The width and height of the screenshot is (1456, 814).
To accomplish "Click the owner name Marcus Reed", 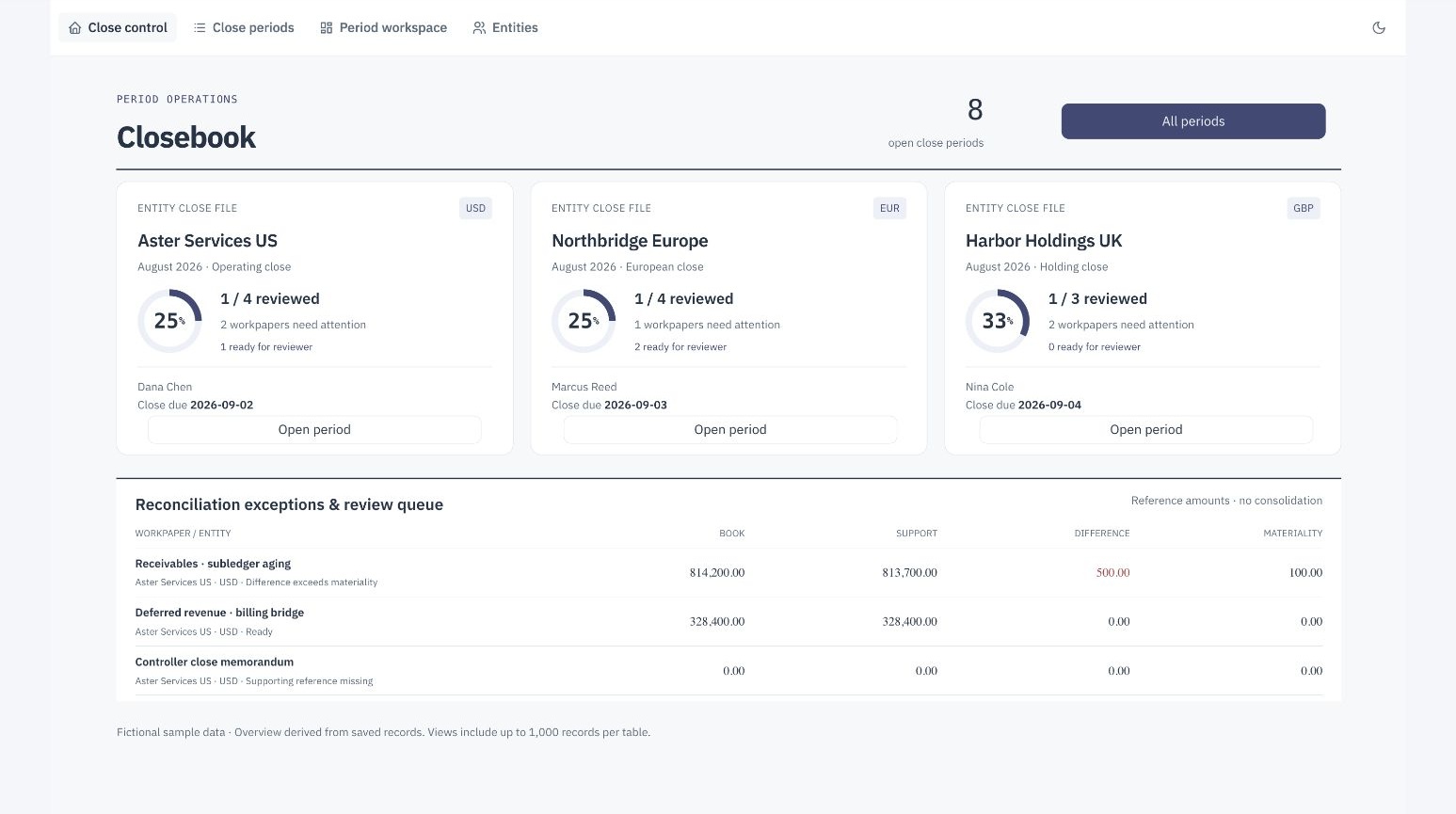I will (x=584, y=387).
